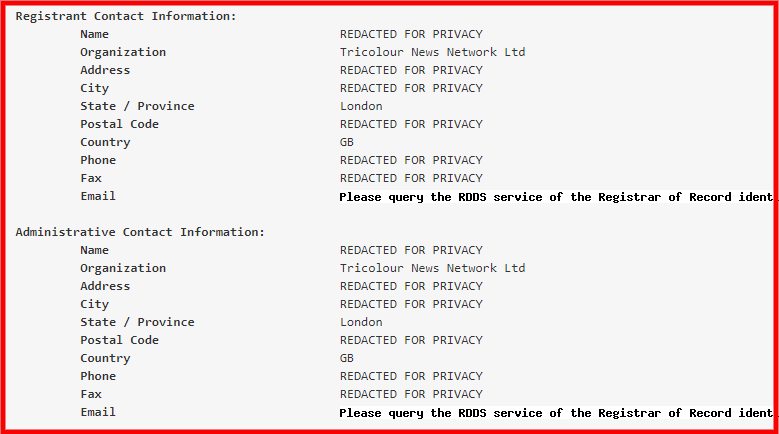The height and width of the screenshot is (434, 779).
Task: Click registrant Name REDACTED FOR PRIVACY value
Action: (411, 34)
